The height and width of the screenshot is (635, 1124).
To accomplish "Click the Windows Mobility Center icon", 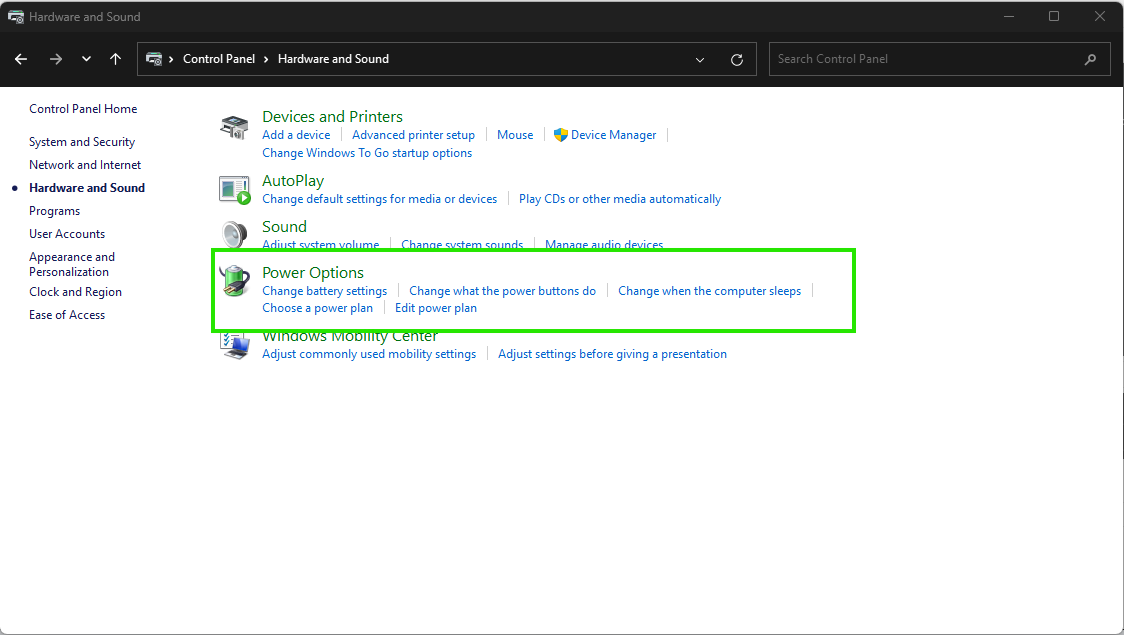I will [234, 345].
